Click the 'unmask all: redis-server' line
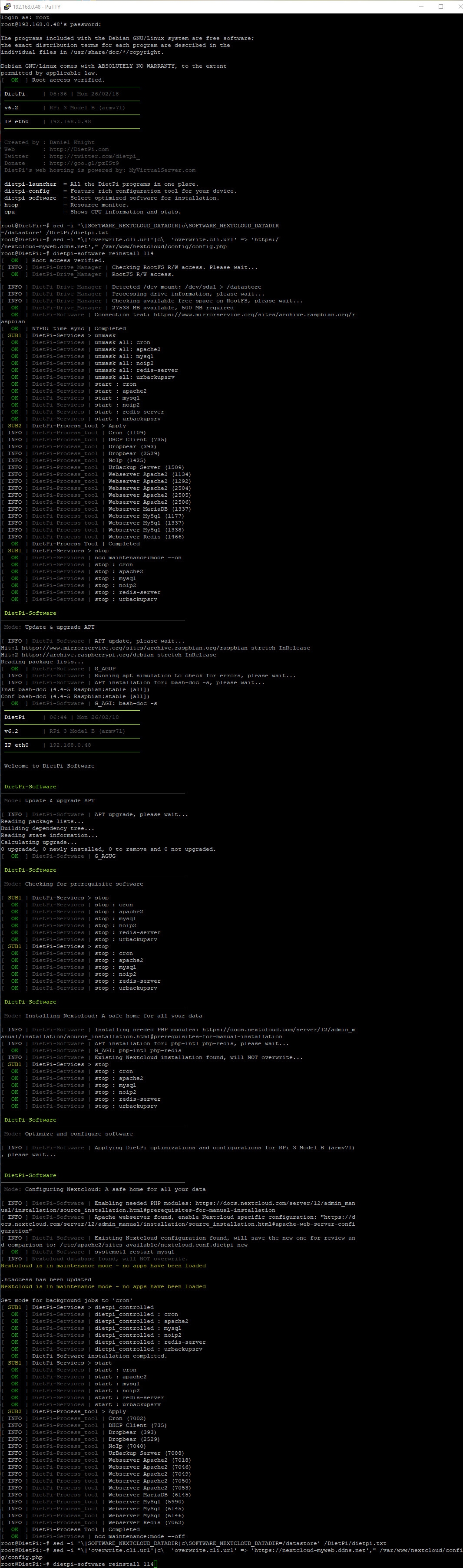This screenshot has width=463, height=1568. [x=89, y=370]
